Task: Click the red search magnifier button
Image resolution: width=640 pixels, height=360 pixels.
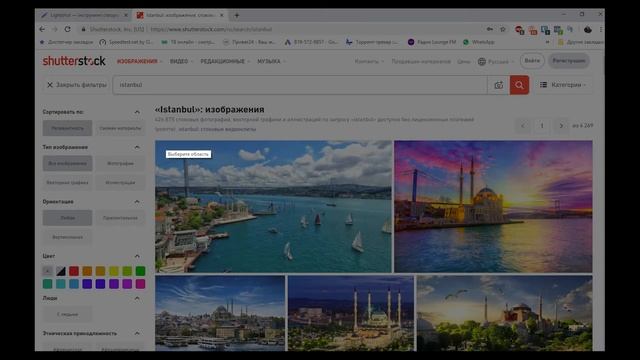Action: 519,85
